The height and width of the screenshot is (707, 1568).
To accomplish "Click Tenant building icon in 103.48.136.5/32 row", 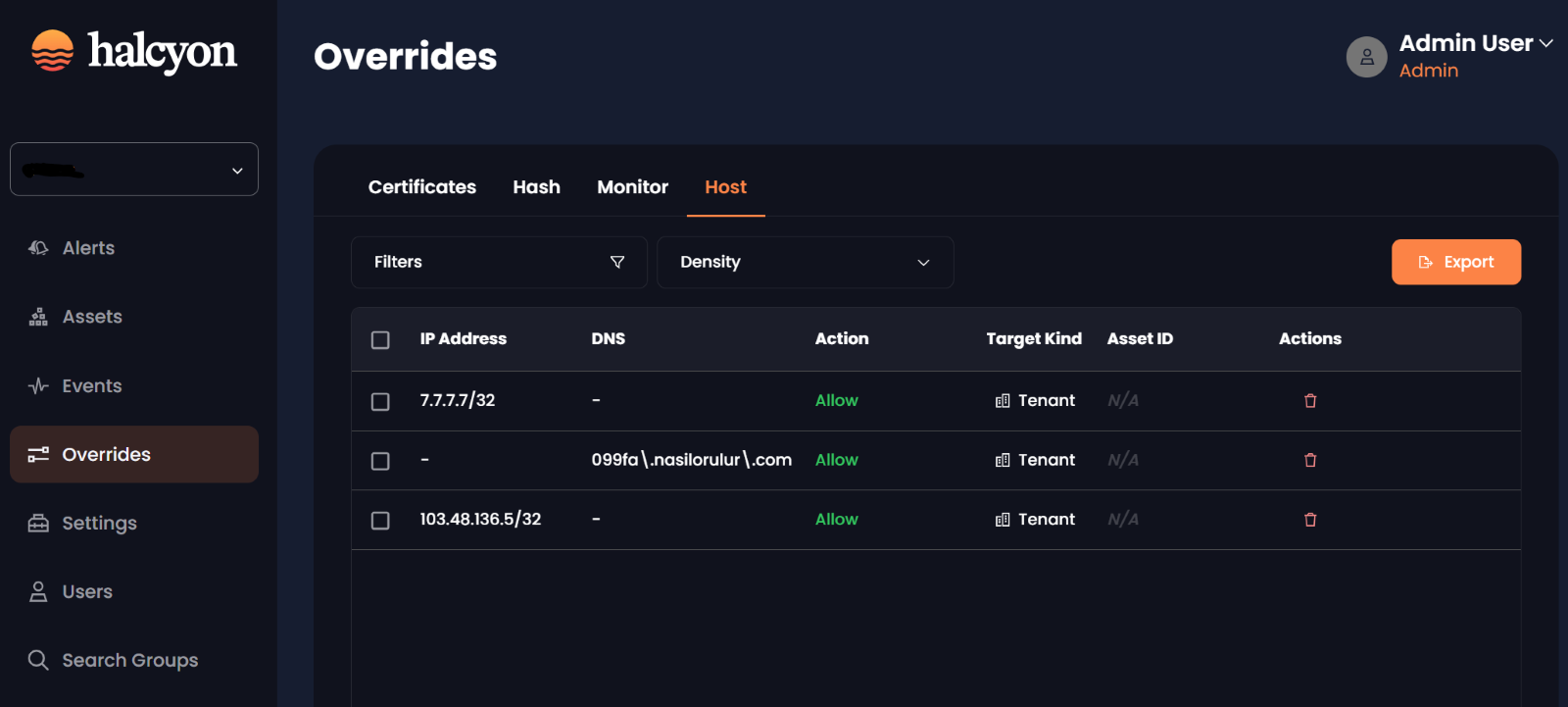I will pos(1003,520).
